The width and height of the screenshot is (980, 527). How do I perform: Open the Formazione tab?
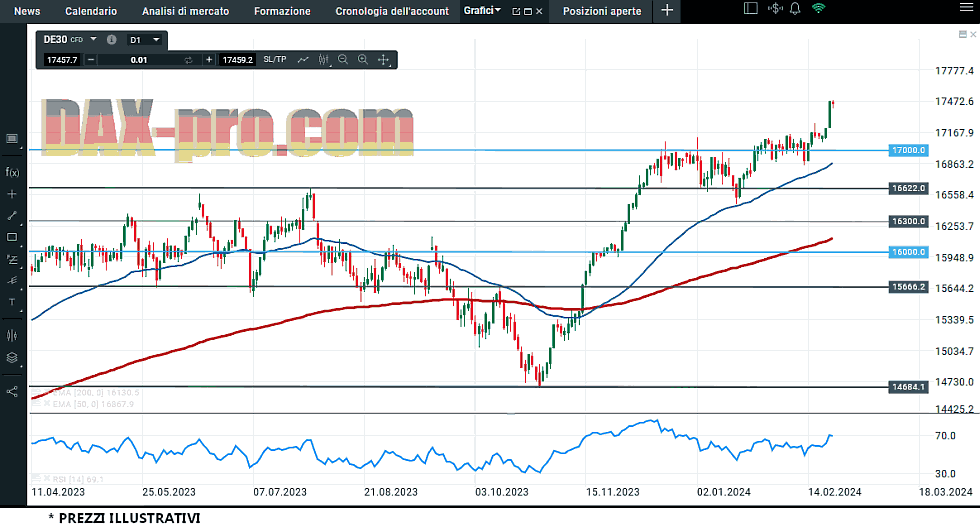click(282, 11)
